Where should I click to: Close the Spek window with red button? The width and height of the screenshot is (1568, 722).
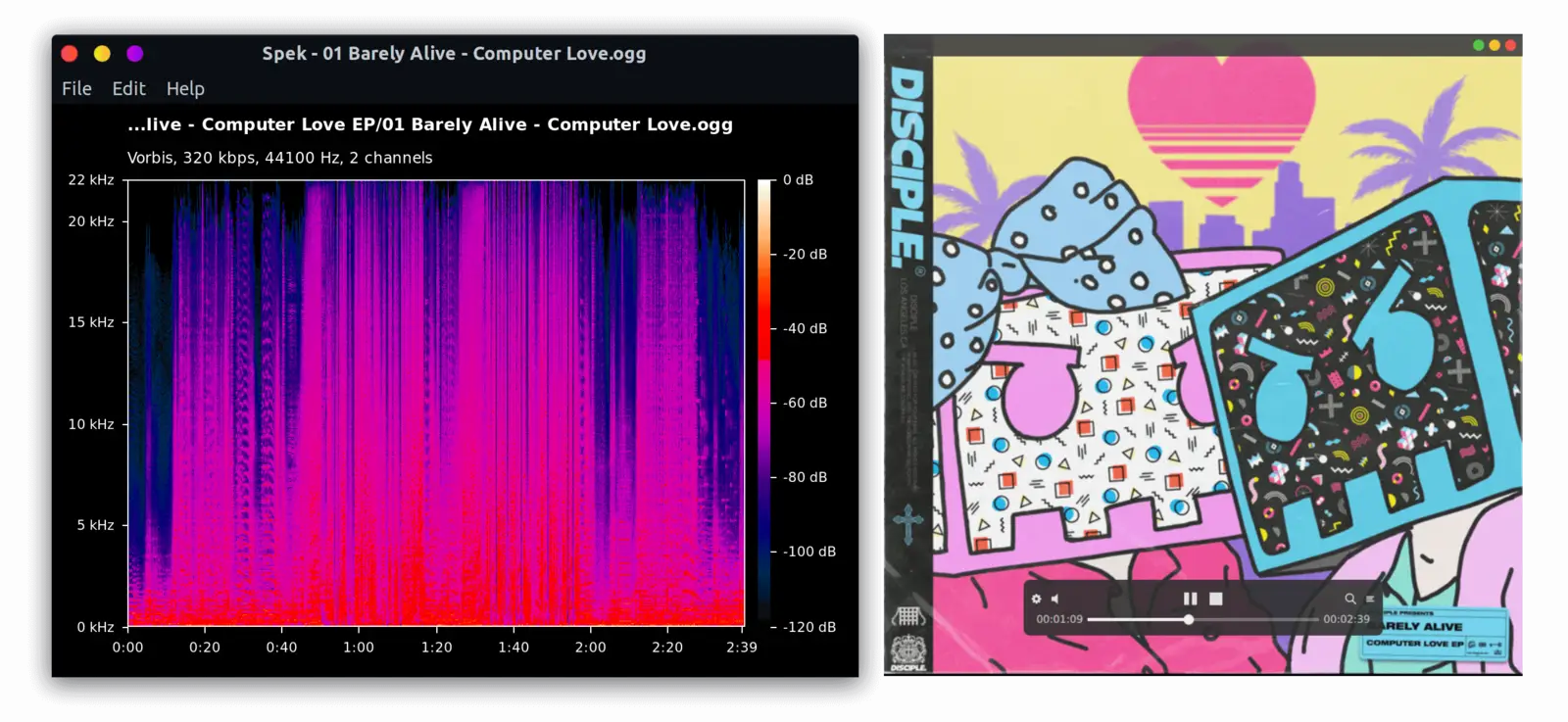pos(70,53)
